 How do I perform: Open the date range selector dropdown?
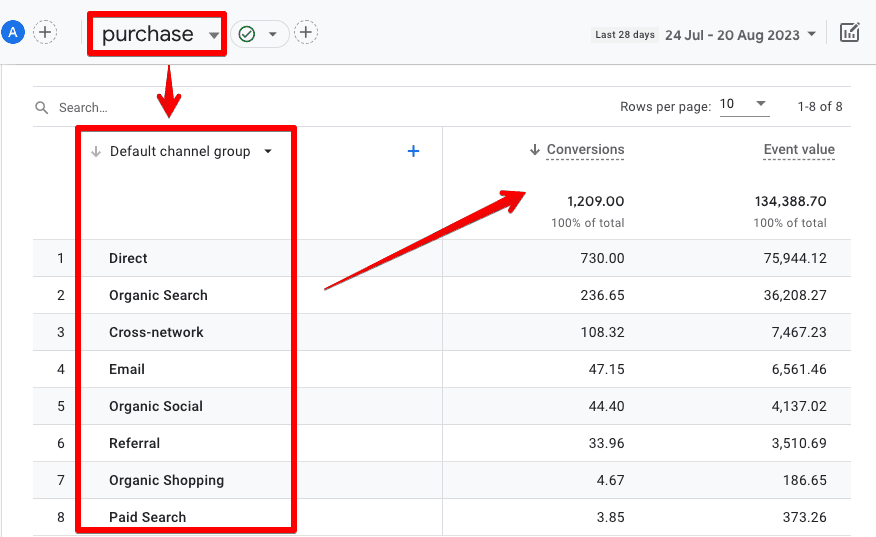pyautogui.click(x=740, y=35)
